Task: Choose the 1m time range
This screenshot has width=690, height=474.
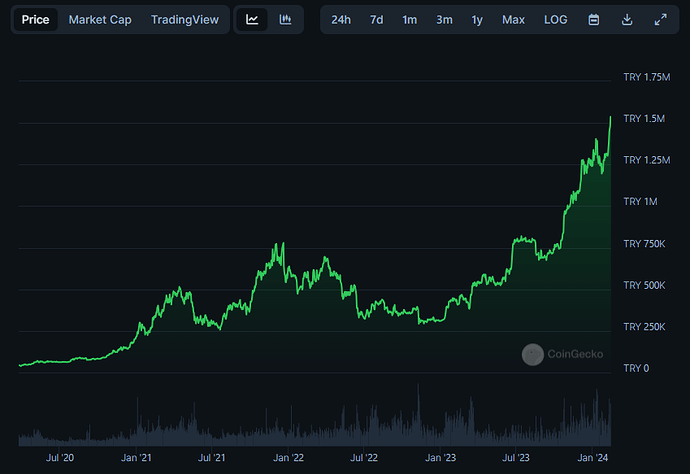Action: (x=410, y=20)
